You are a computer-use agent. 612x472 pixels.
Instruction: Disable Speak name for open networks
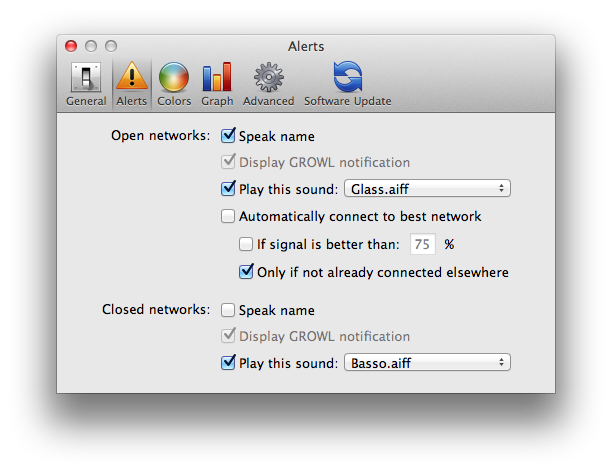[228, 135]
